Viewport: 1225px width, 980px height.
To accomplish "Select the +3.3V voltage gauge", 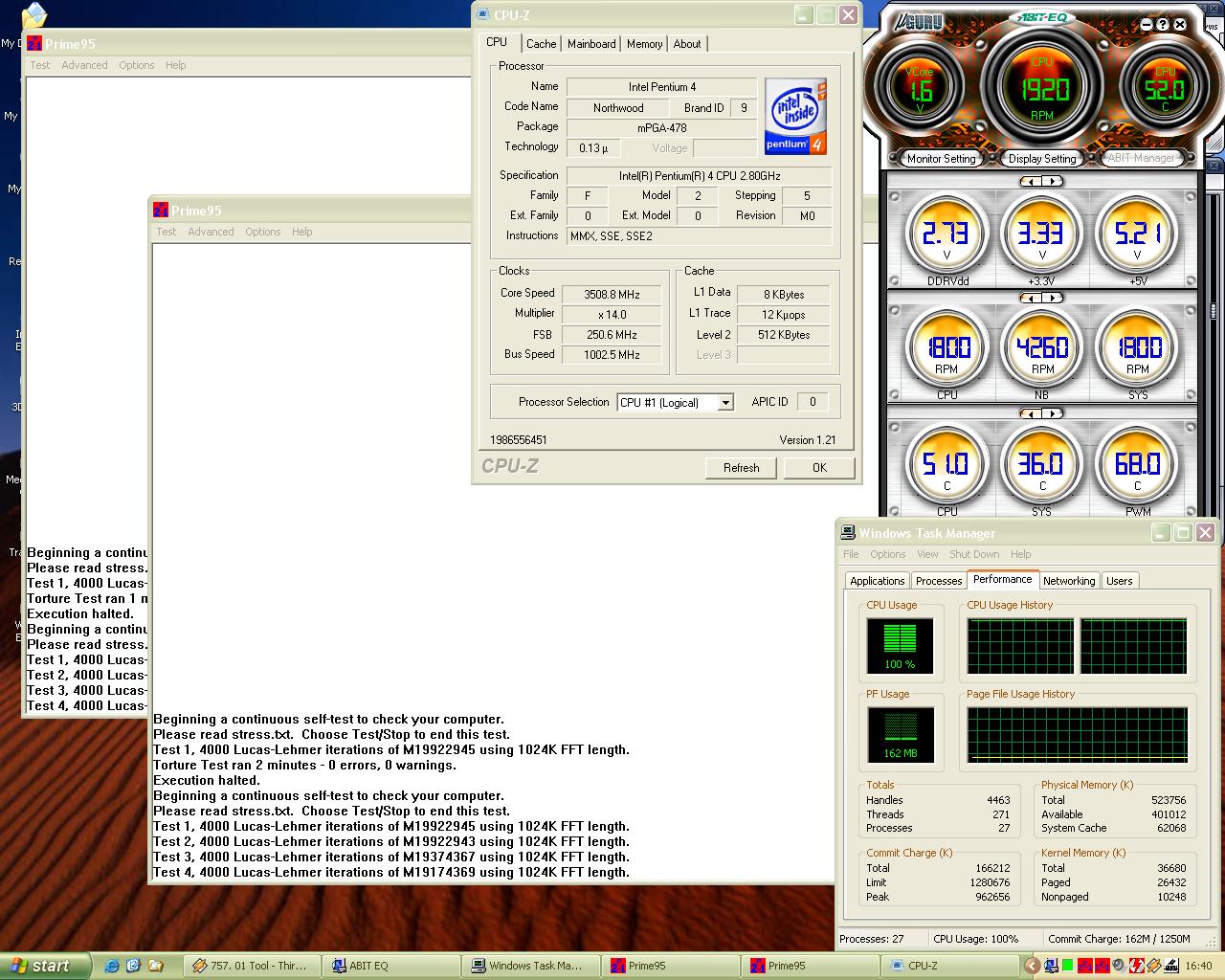I will pyautogui.click(x=1041, y=233).
